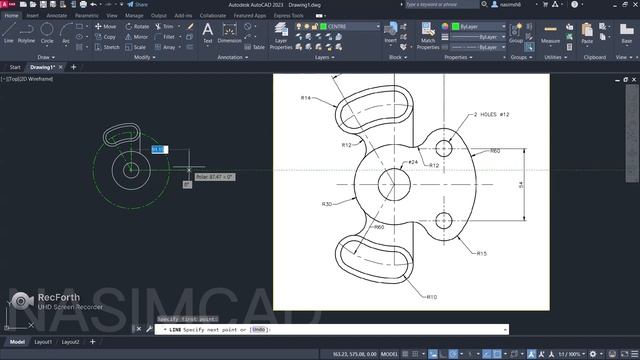Open the Annotate ribbon tab
This screenshot has width=640, height=360.
click(56, 16)
